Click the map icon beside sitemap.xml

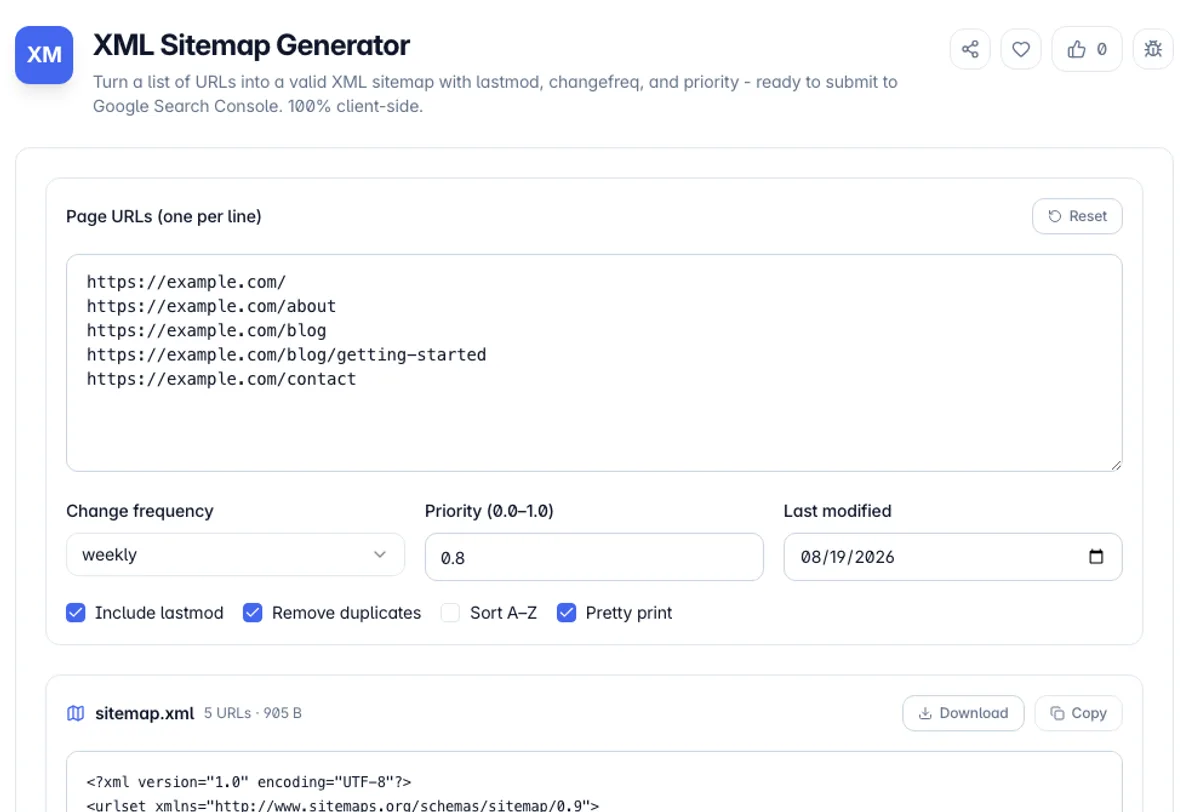[75, 713]
